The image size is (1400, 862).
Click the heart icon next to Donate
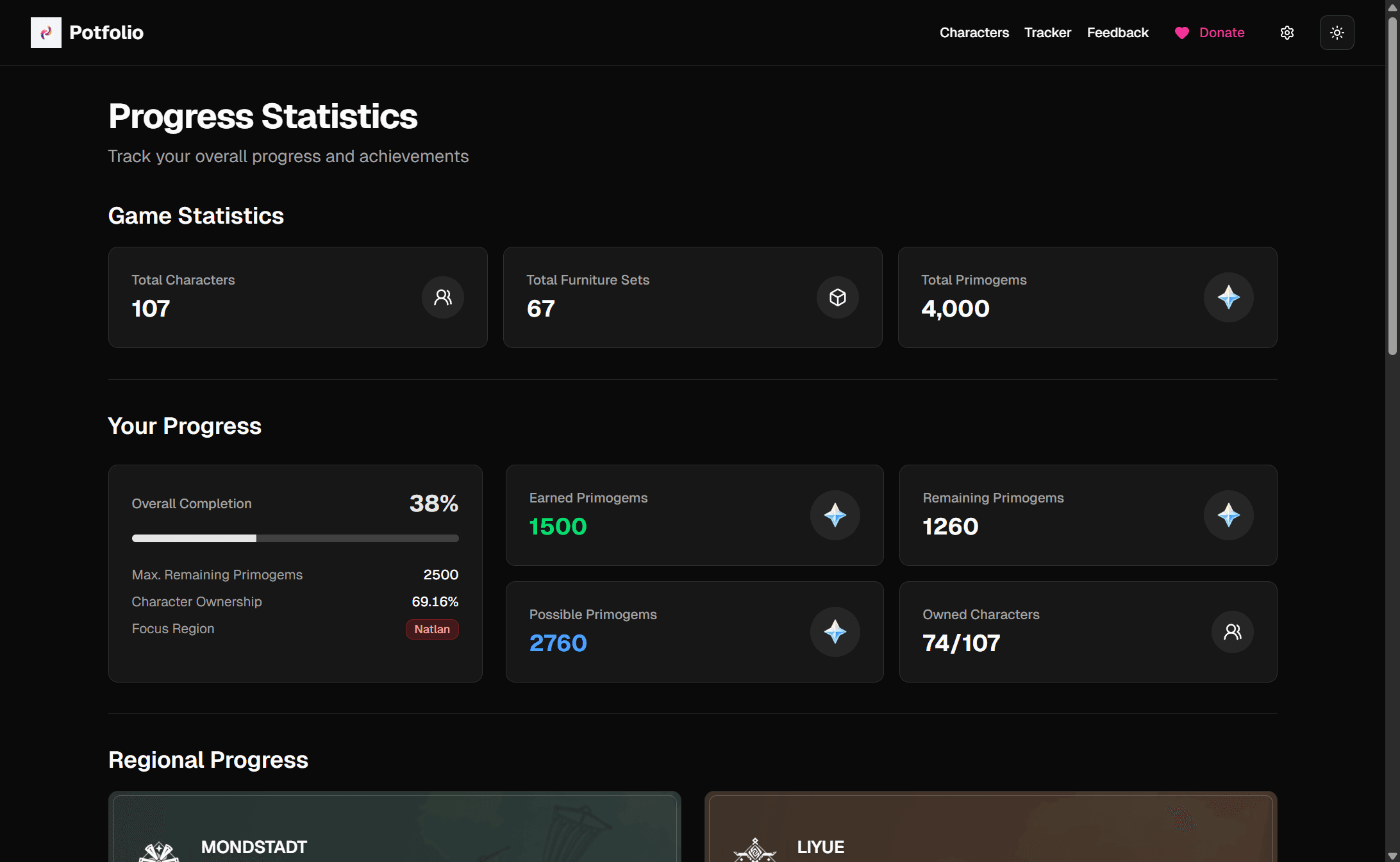1181,33
